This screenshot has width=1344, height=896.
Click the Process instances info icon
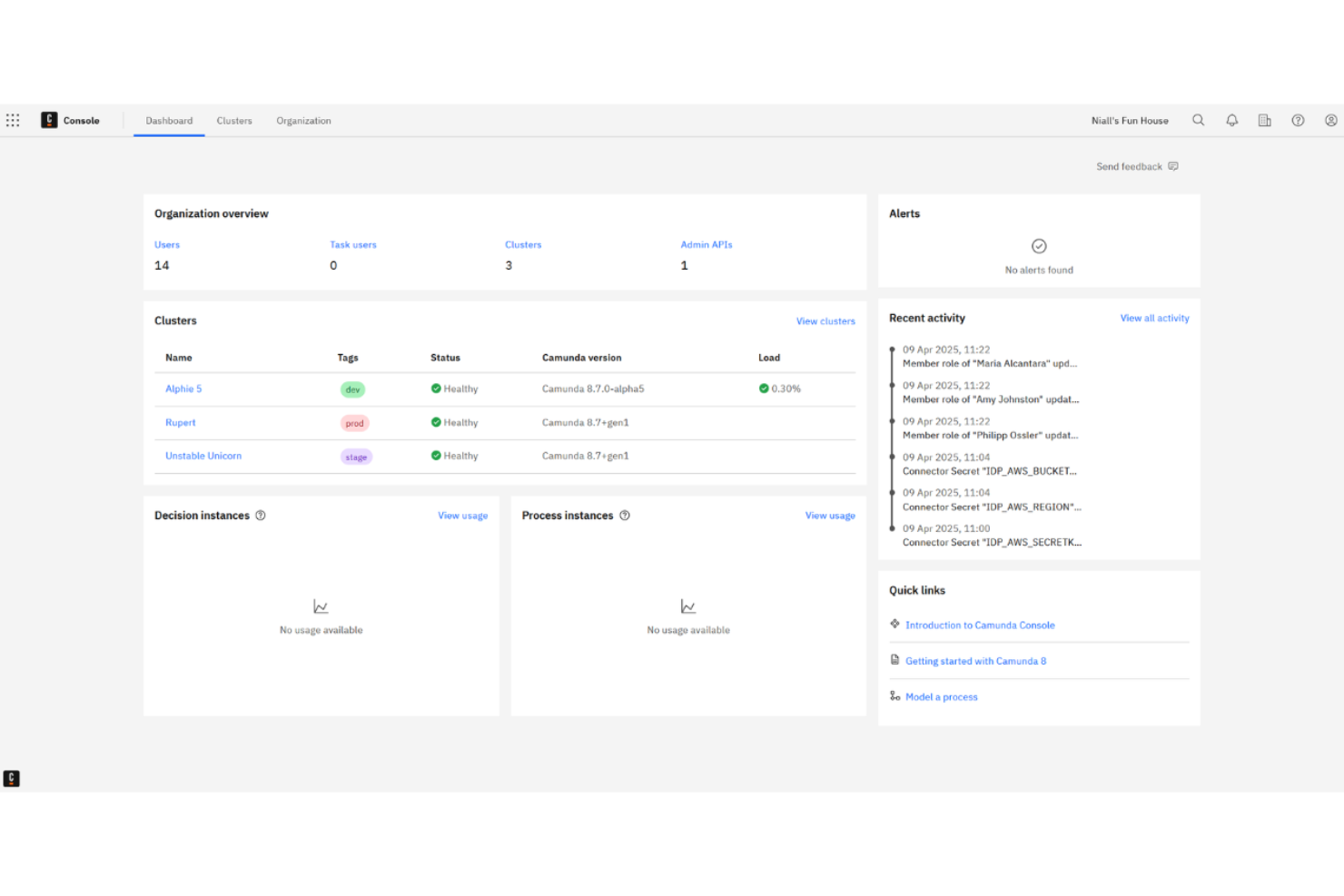click(625, 516)
